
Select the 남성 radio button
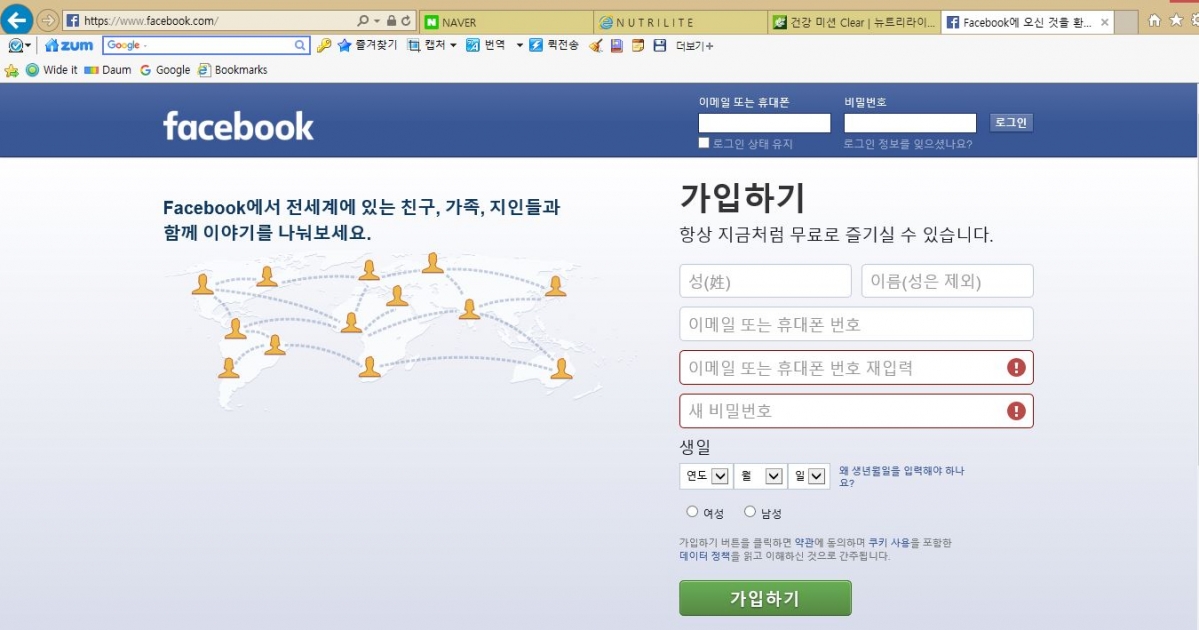point(750,511)
